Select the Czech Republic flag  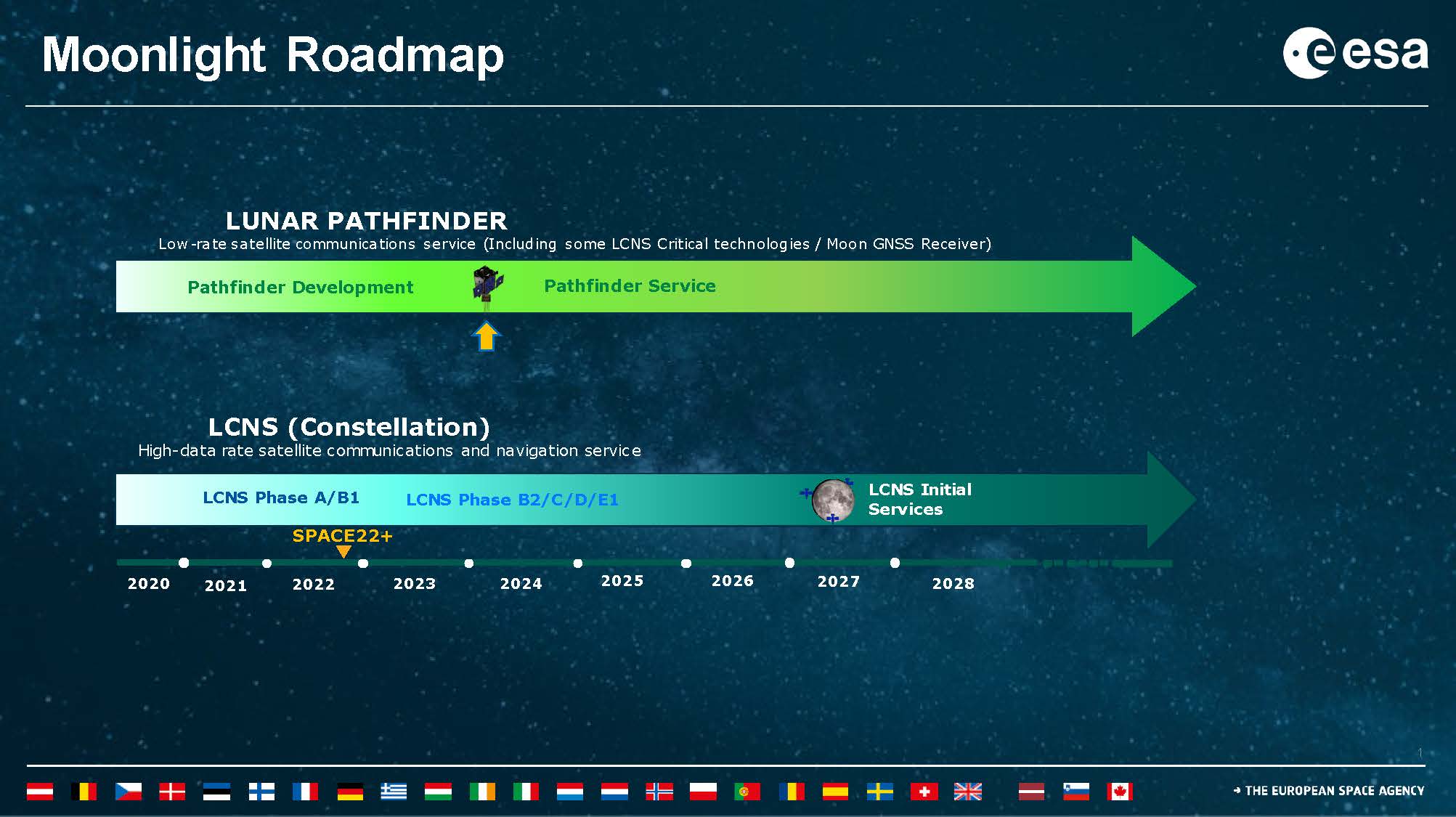click(129, 792)
